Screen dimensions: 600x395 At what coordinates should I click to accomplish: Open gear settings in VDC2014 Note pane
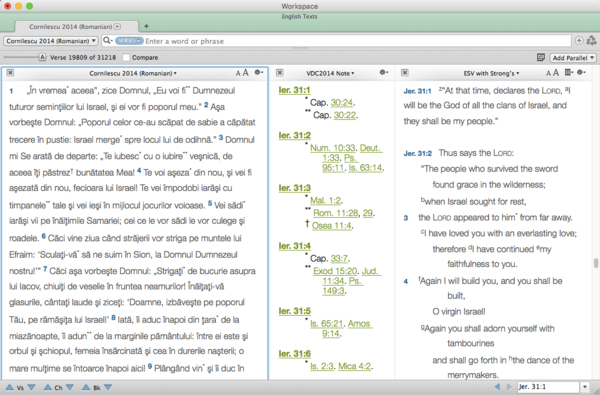(384, 72)
